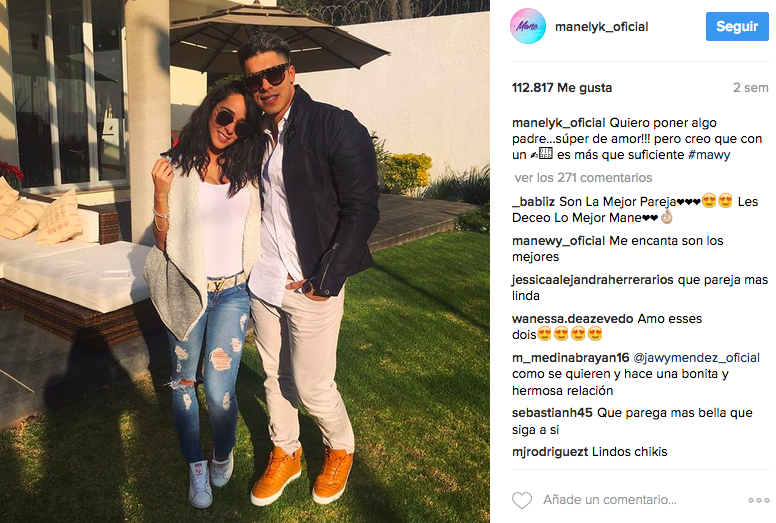
Task: Open the manelyk_oficial username in the header
Action: click(x=601, y=27)
